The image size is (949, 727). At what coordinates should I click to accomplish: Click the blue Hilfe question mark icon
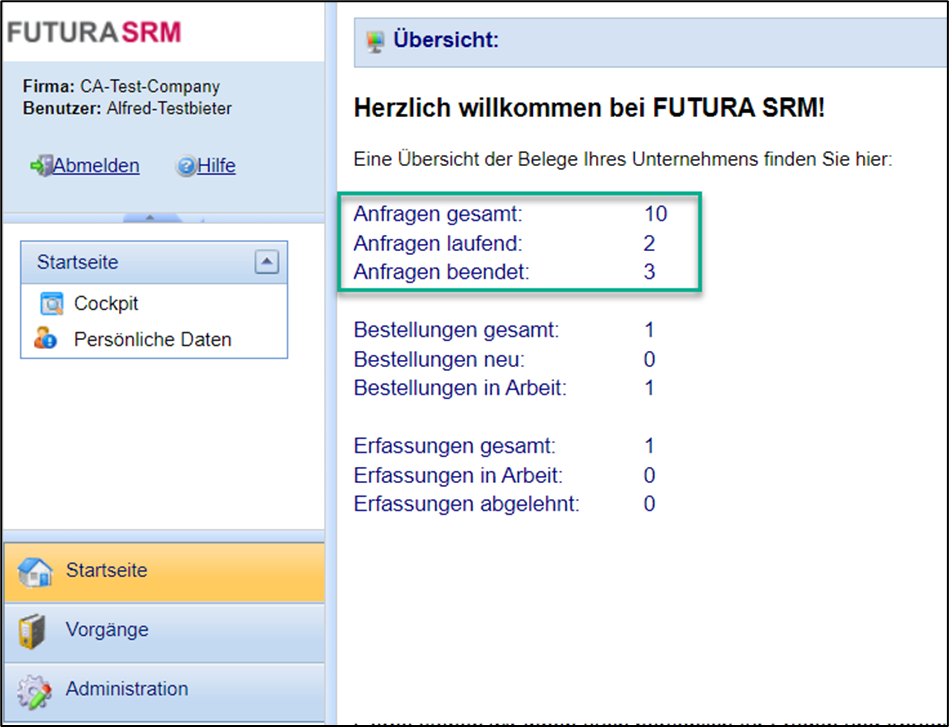click(x=185, y=167)
